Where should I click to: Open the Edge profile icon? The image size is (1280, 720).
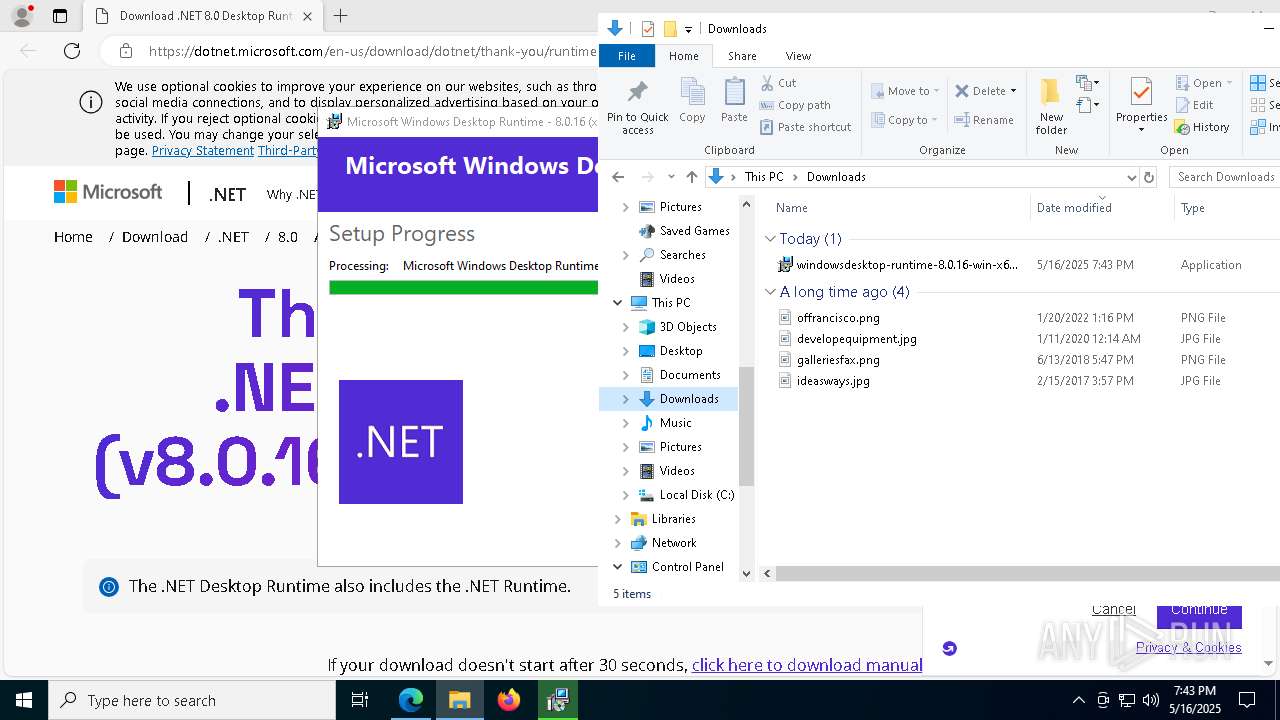pyautogui.click(x=21, y=16)
